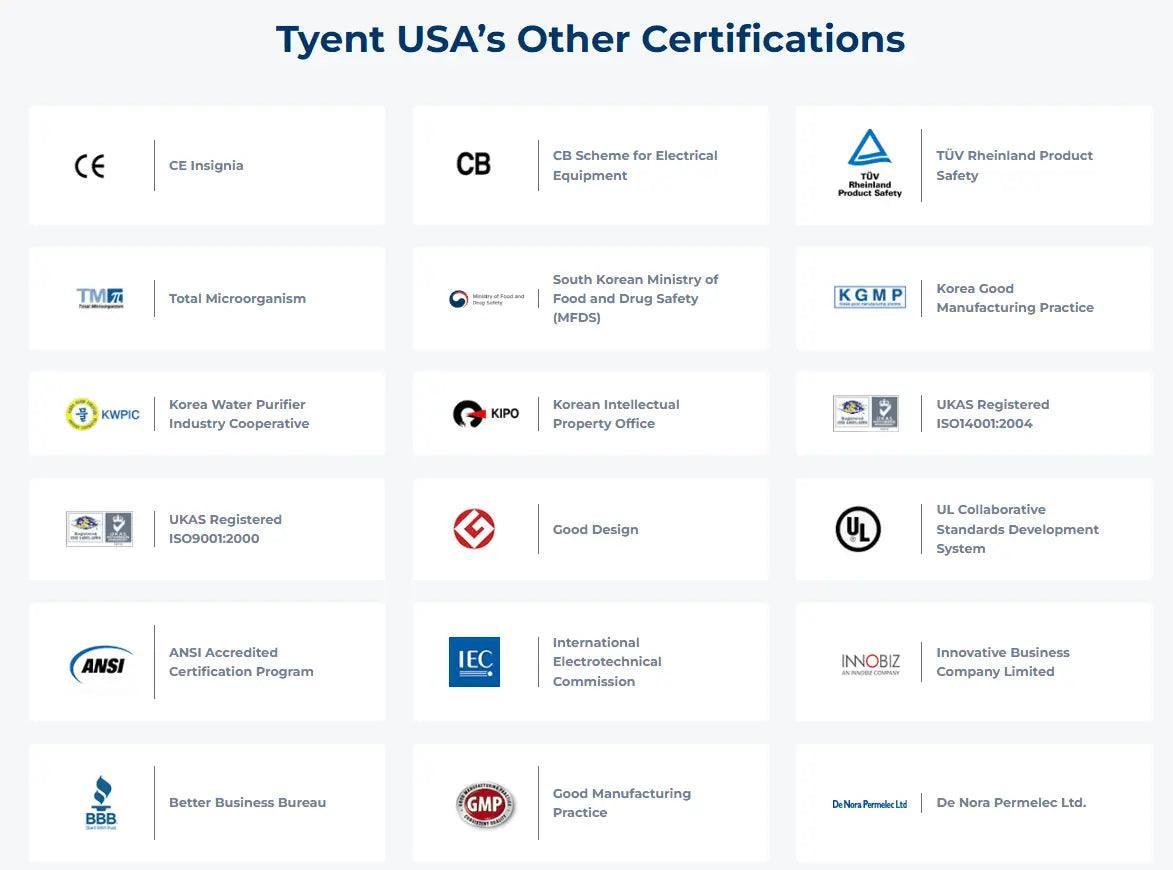Viewport: 1173px width, 870px height.
Task: Click the De Nora Permelec Ltd. label
Action: pyautogui.click(x=1010, y=802)
